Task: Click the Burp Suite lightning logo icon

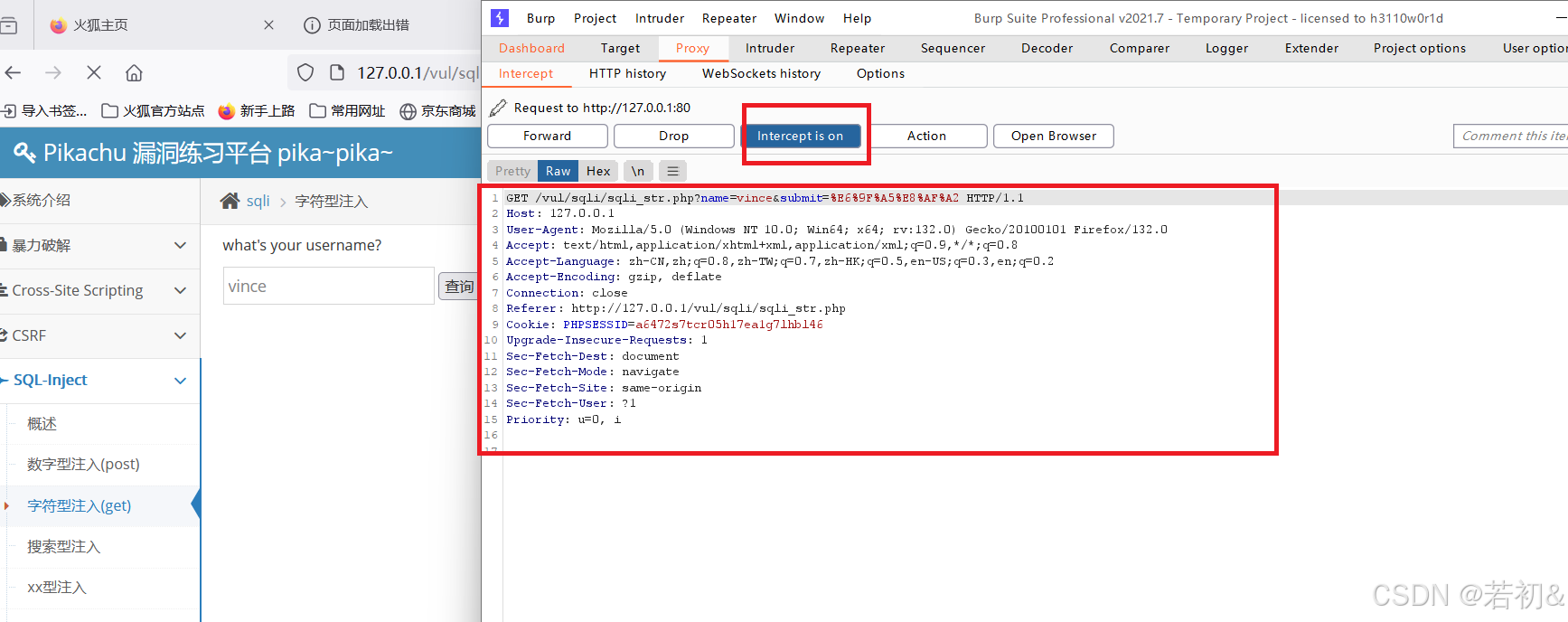Action: coord(499,17)
